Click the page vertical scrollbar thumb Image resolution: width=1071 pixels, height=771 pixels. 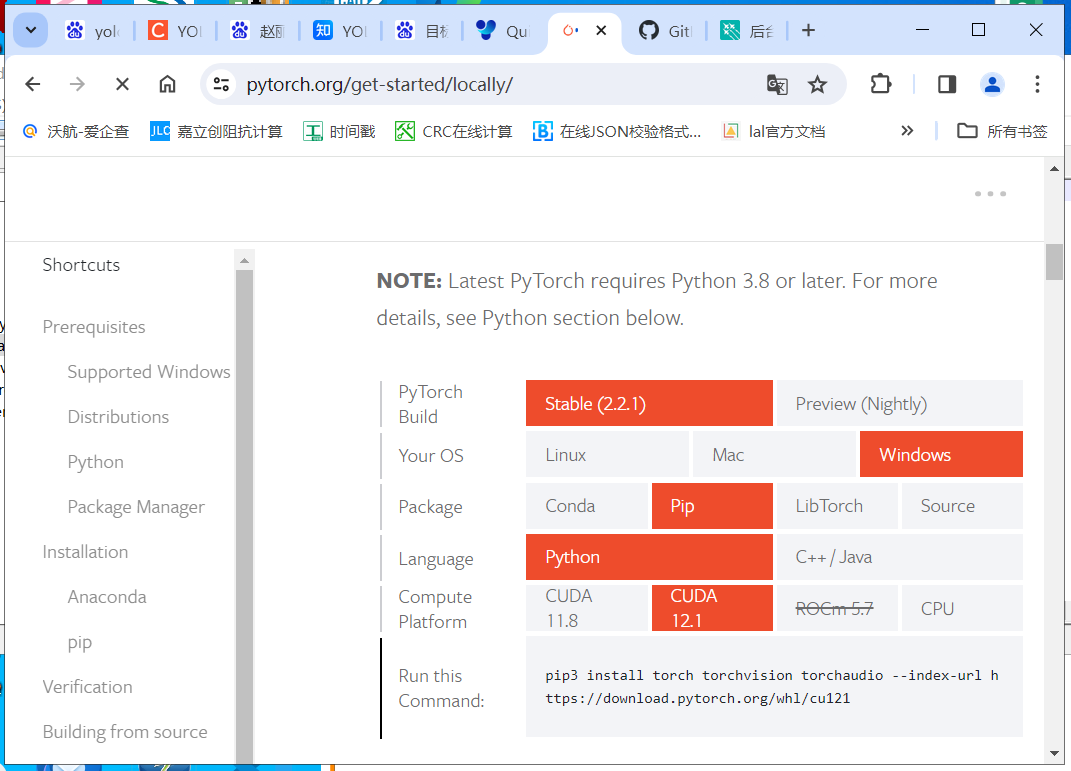pyautogui.click(x=1054, y=262)
